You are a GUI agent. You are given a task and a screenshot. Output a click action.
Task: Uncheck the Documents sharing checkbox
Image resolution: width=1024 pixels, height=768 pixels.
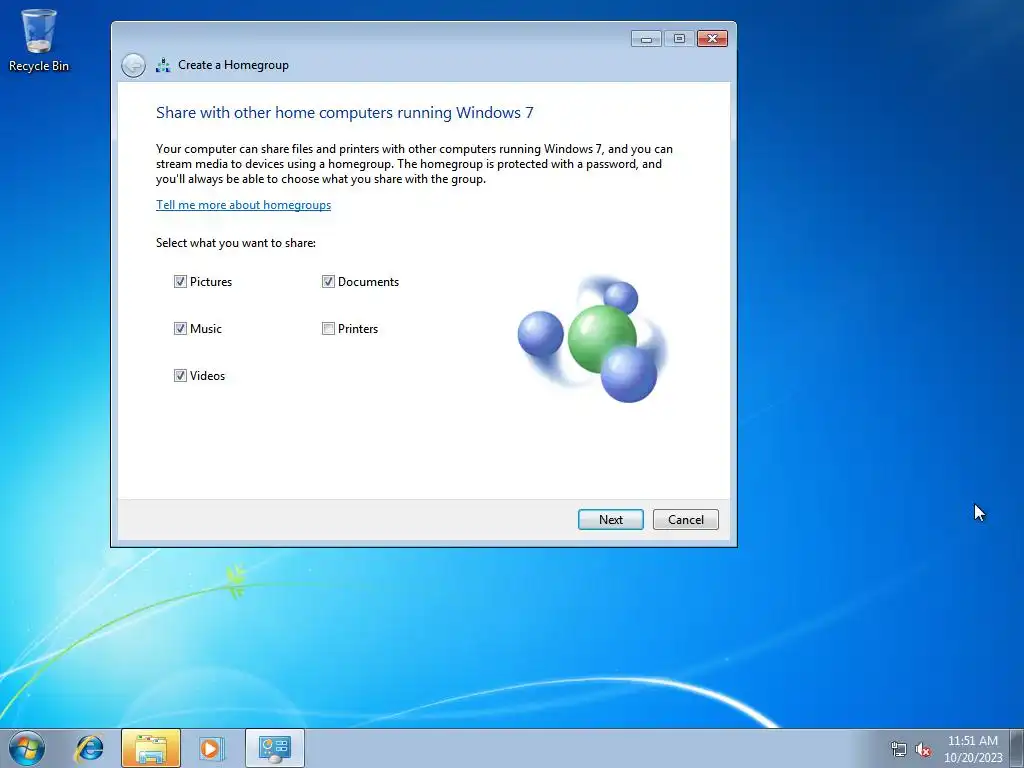(x=328, y=281)
